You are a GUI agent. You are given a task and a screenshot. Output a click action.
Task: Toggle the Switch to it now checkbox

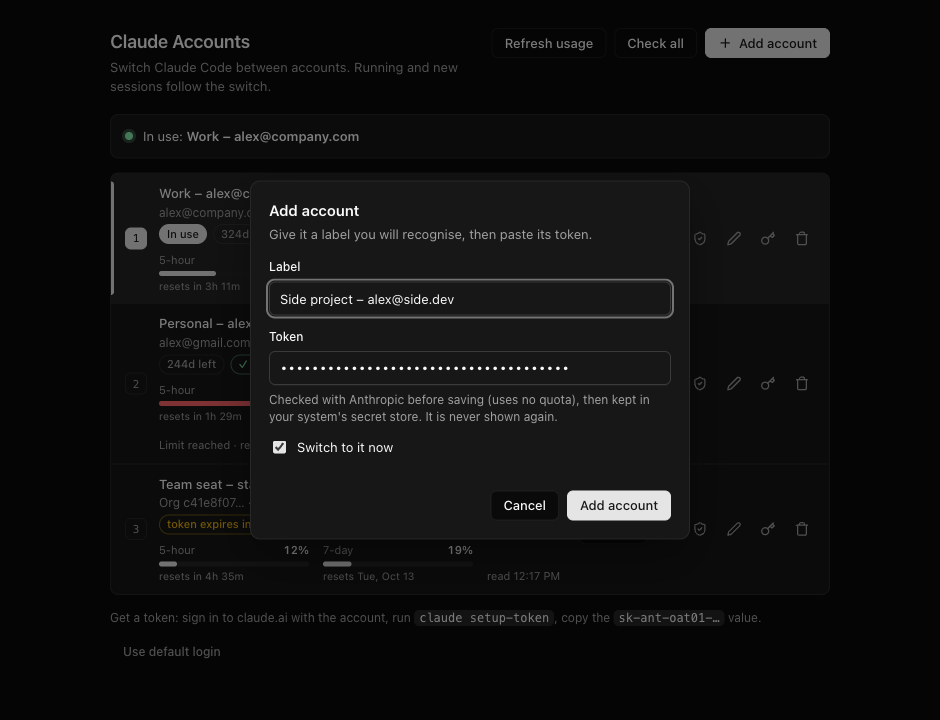[x=279, y=447]
